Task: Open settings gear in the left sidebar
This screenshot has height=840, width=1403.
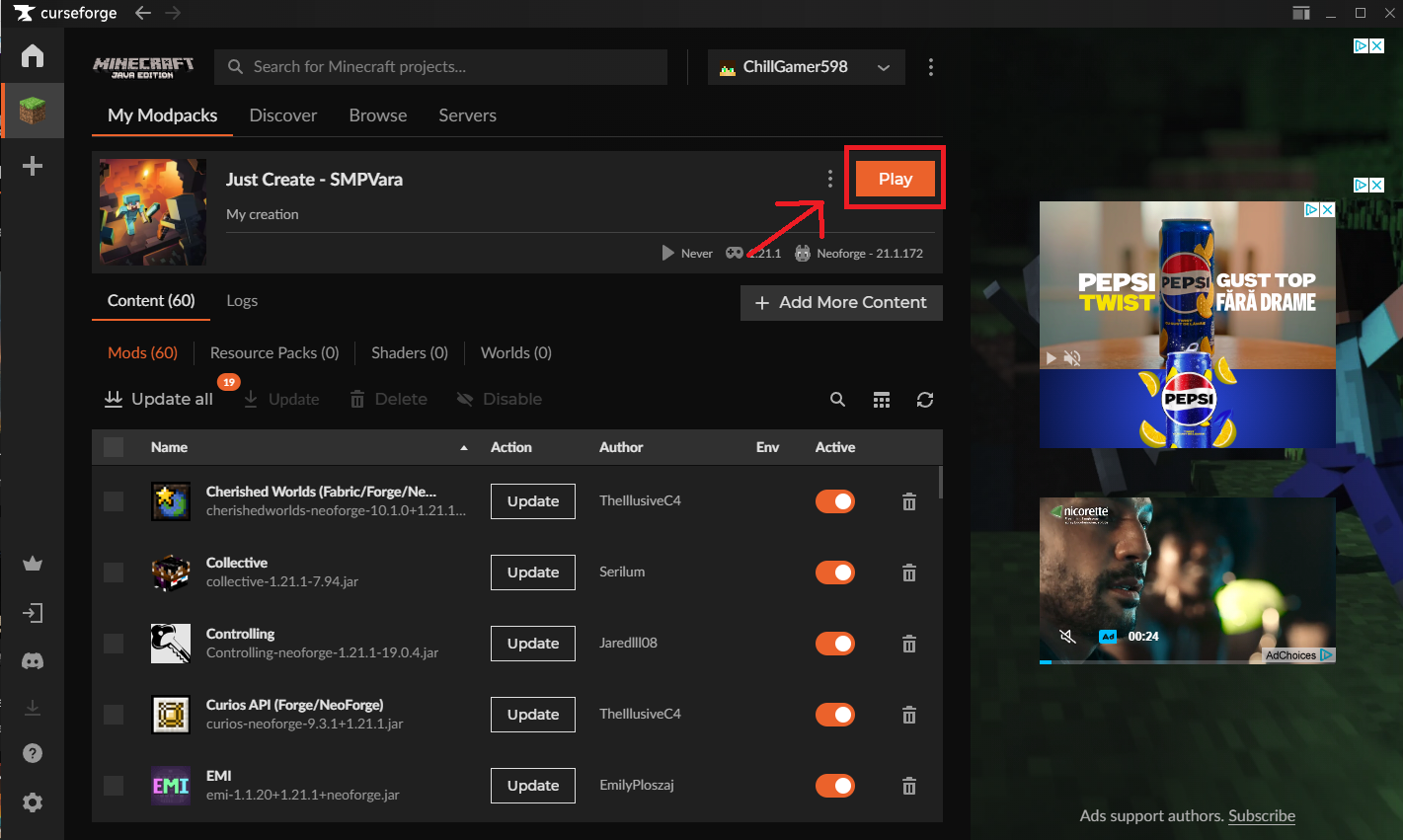Action: click(x=33, y=802)
